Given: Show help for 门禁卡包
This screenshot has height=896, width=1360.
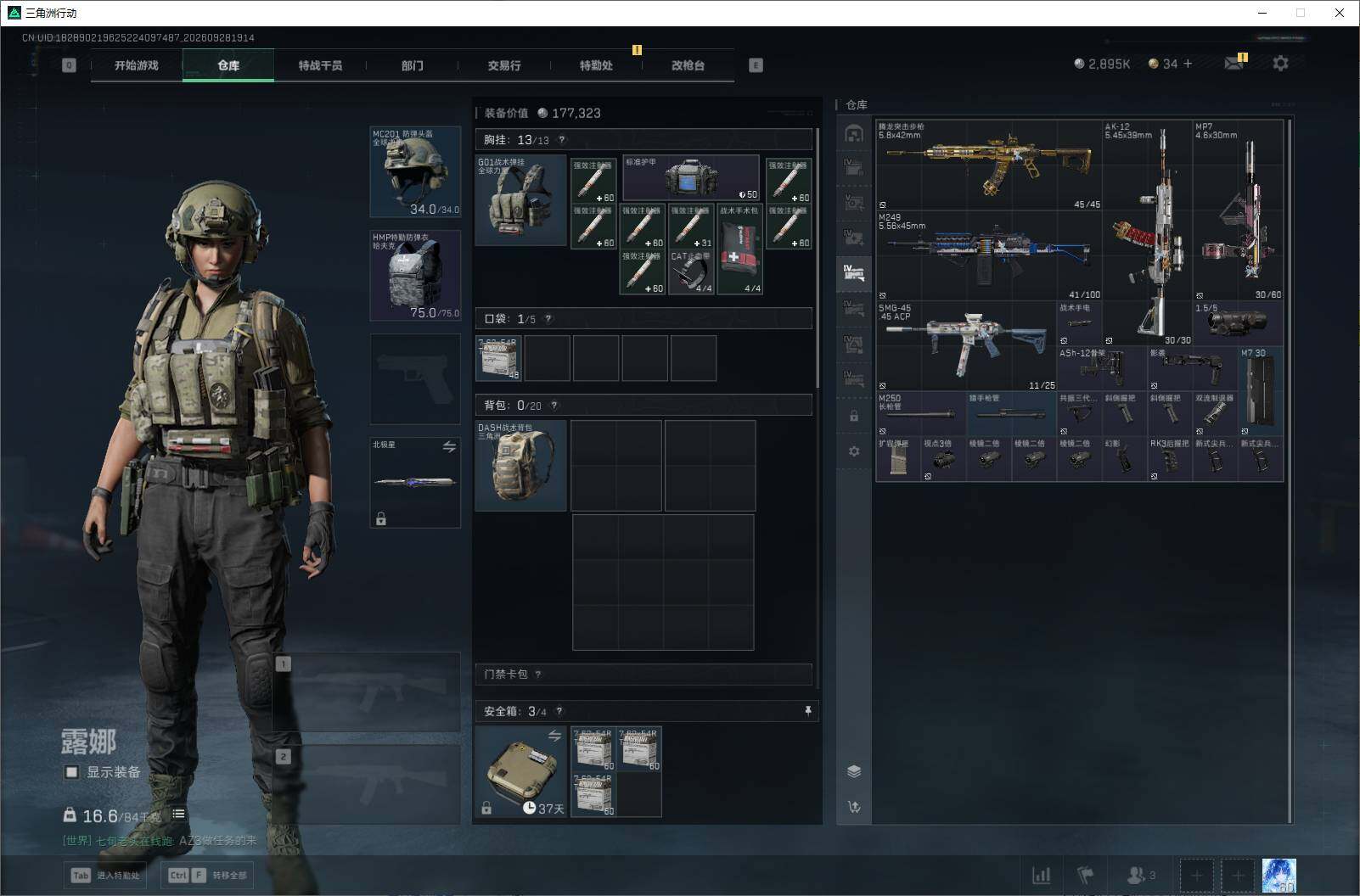Looking at the screenshot, I should click(538, 675).
